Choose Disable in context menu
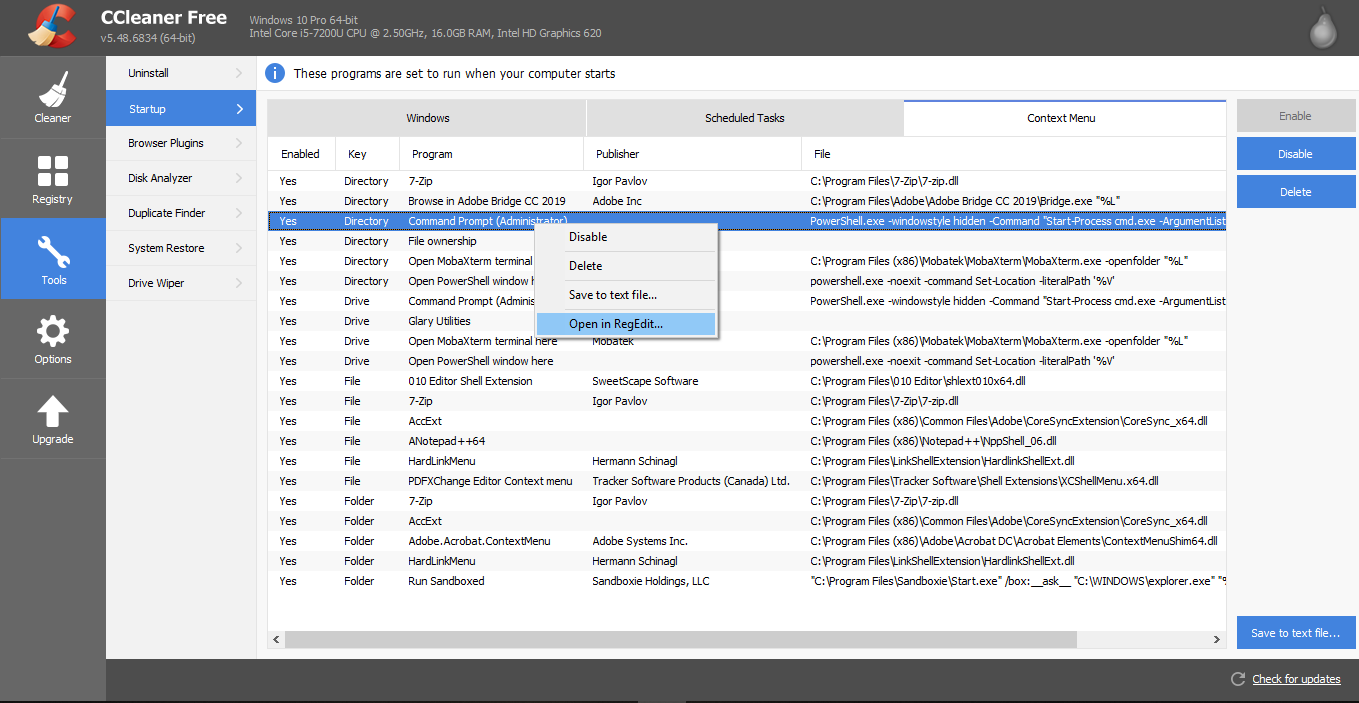 point(626,237)
